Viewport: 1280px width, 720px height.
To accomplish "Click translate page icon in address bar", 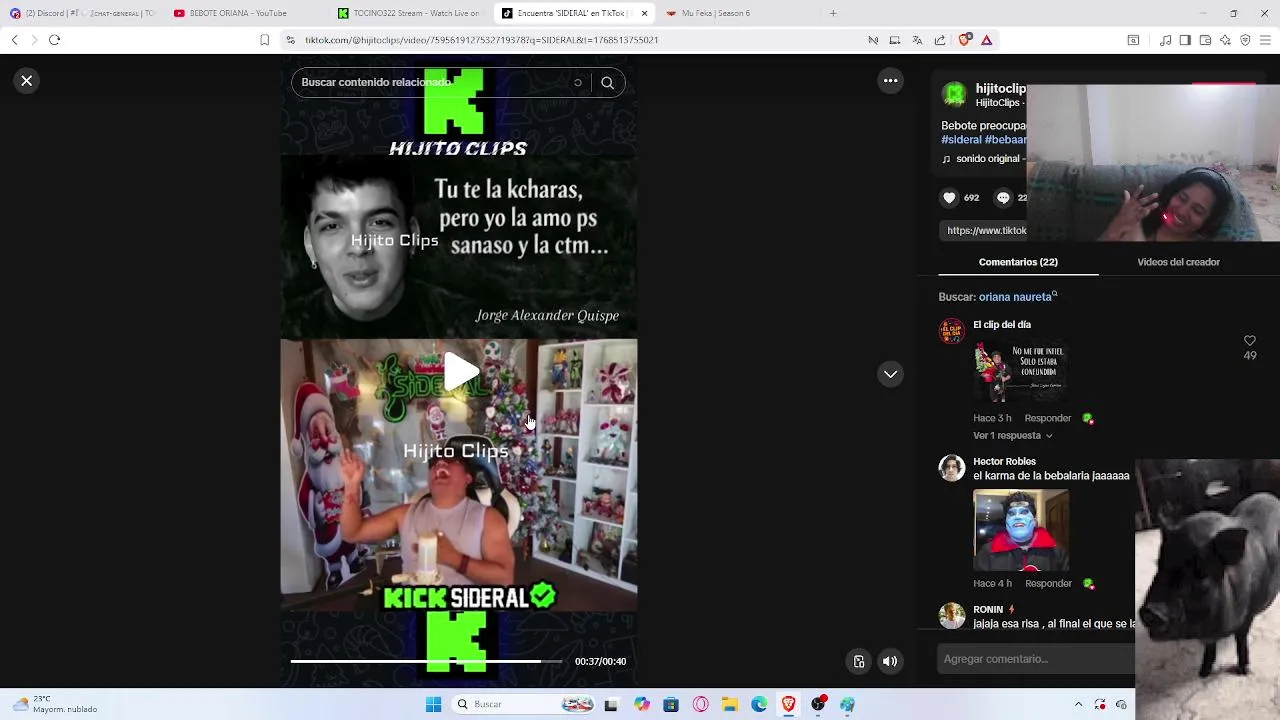I will (x=917, y=40).
